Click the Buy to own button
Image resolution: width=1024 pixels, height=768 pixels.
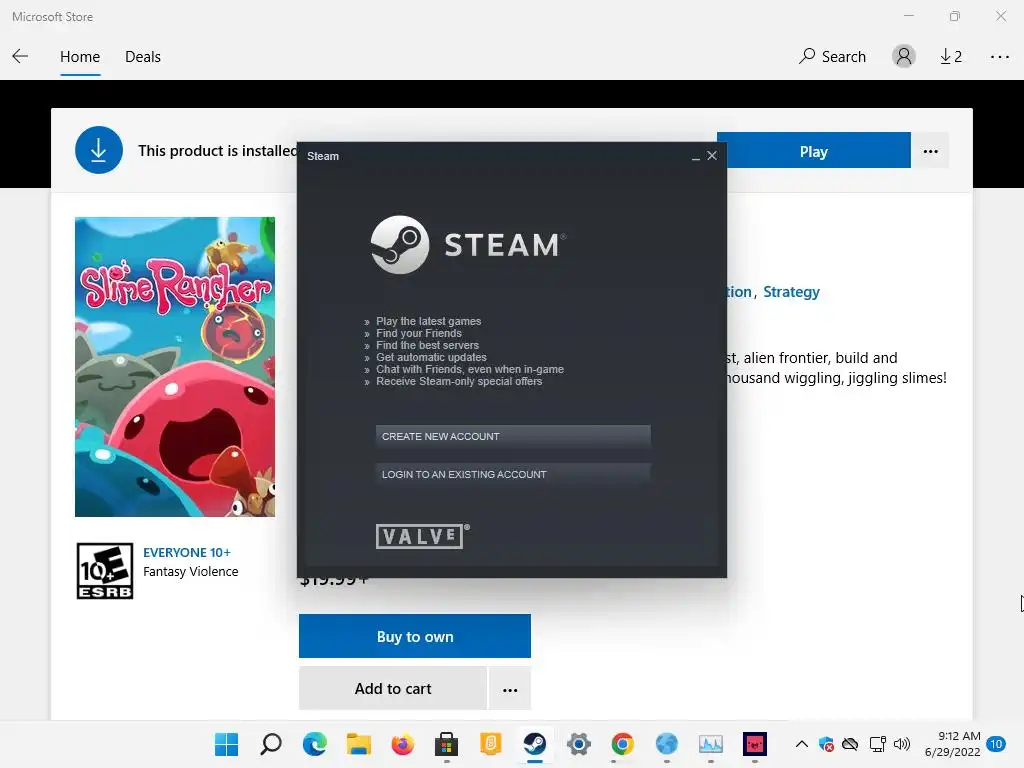coord(415,636)
